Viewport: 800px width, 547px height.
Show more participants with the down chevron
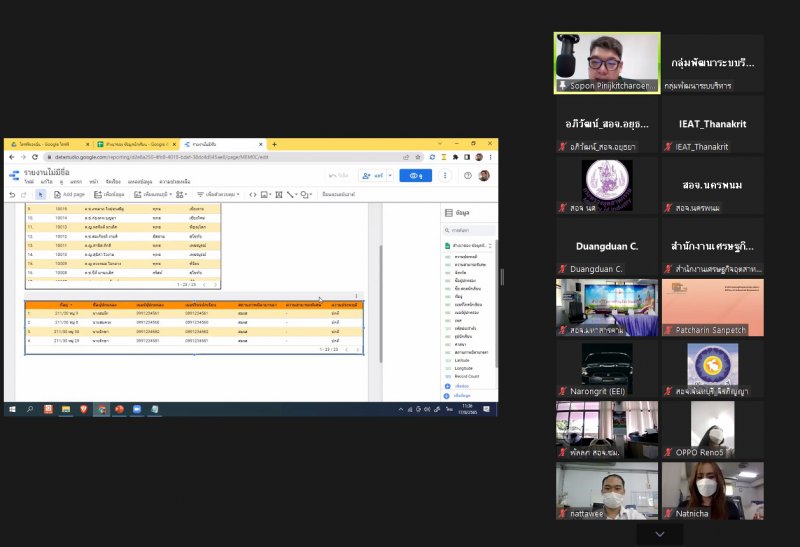pyautogui.click(x=660, y=534)
